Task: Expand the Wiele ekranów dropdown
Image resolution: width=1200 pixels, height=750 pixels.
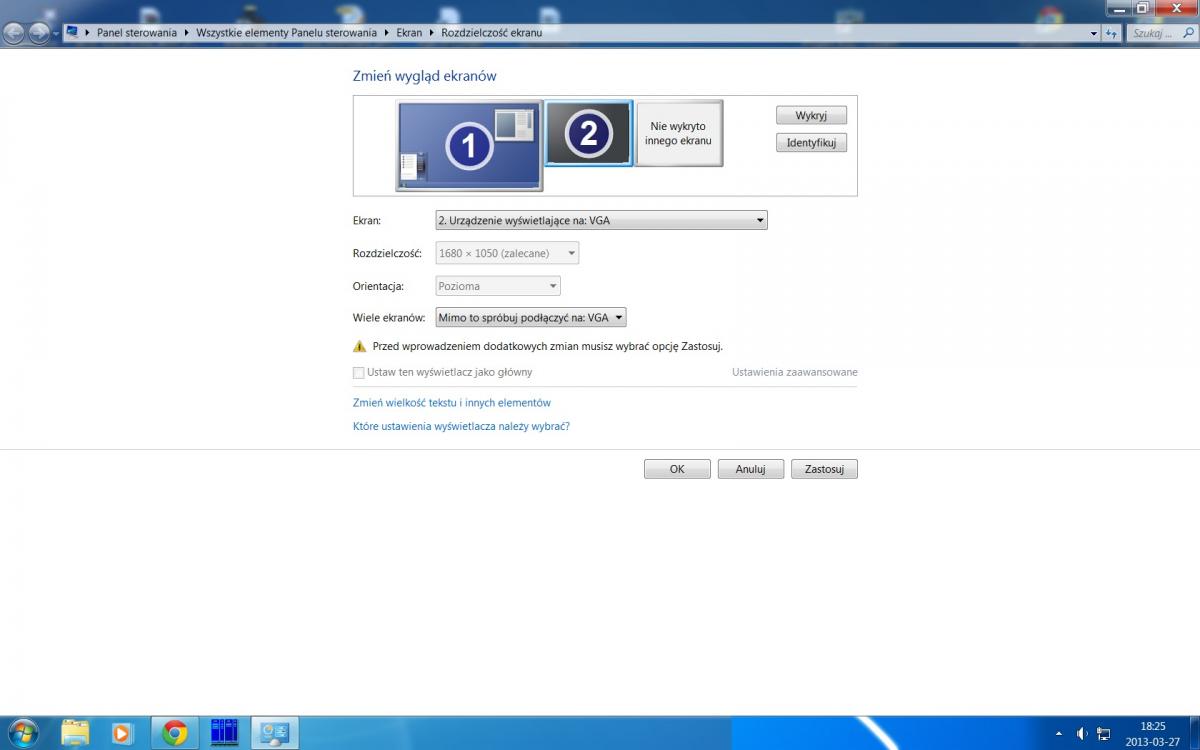Action: click(x=531, y=318)
